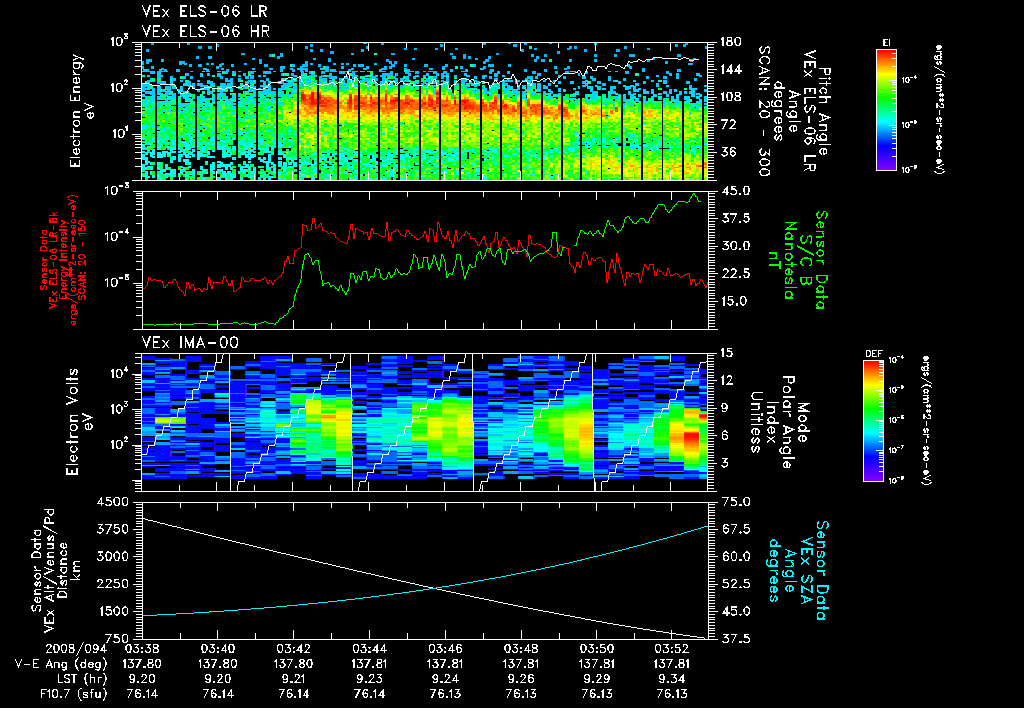This screenshot has width=1024, height=708.
Task: Click the '180' pitch angle tick label
Action: (x=730, y=42)
